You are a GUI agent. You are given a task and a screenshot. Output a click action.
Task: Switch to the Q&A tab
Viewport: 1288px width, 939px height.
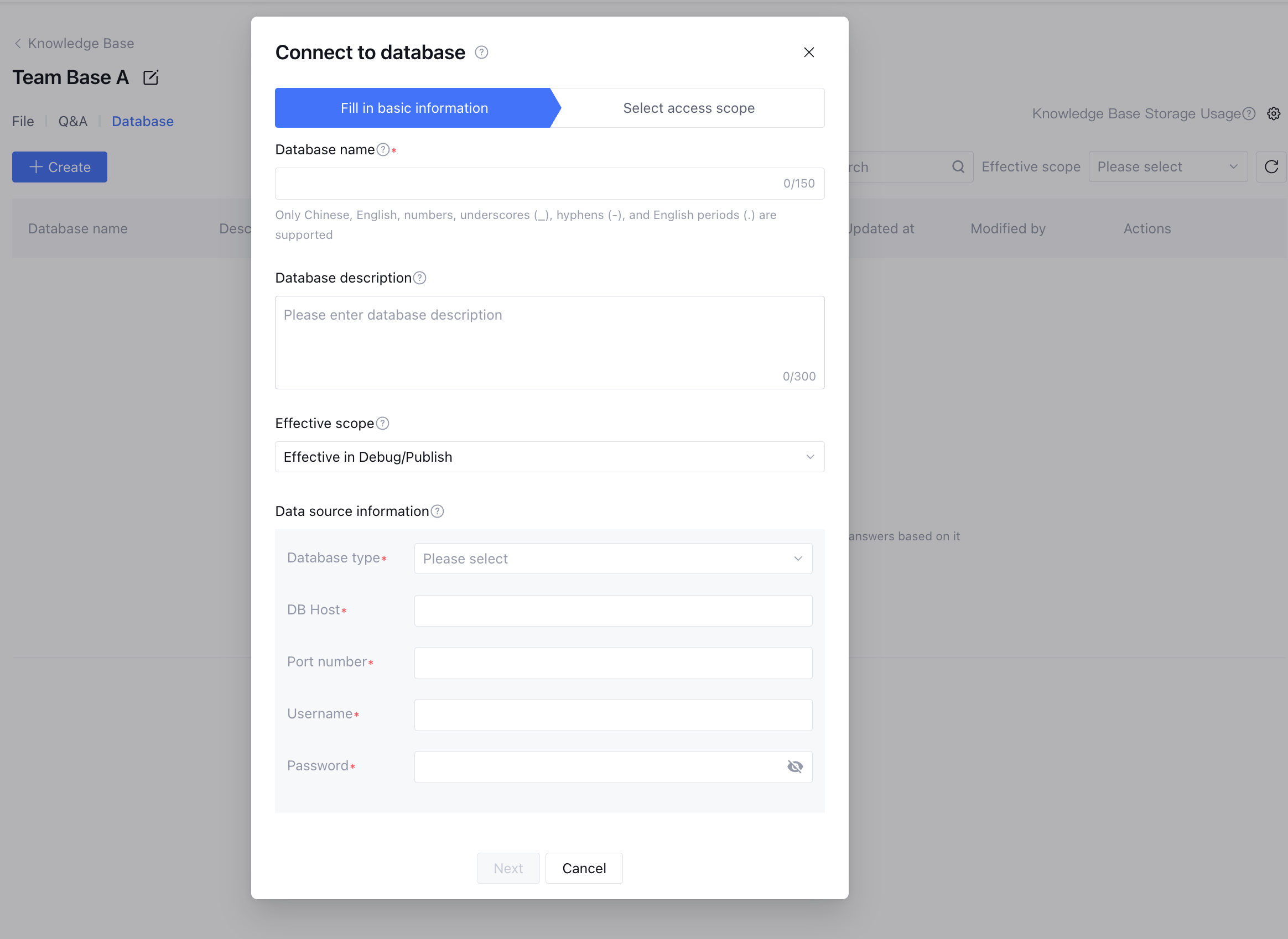pyautogui.click(x=73, y=122)
